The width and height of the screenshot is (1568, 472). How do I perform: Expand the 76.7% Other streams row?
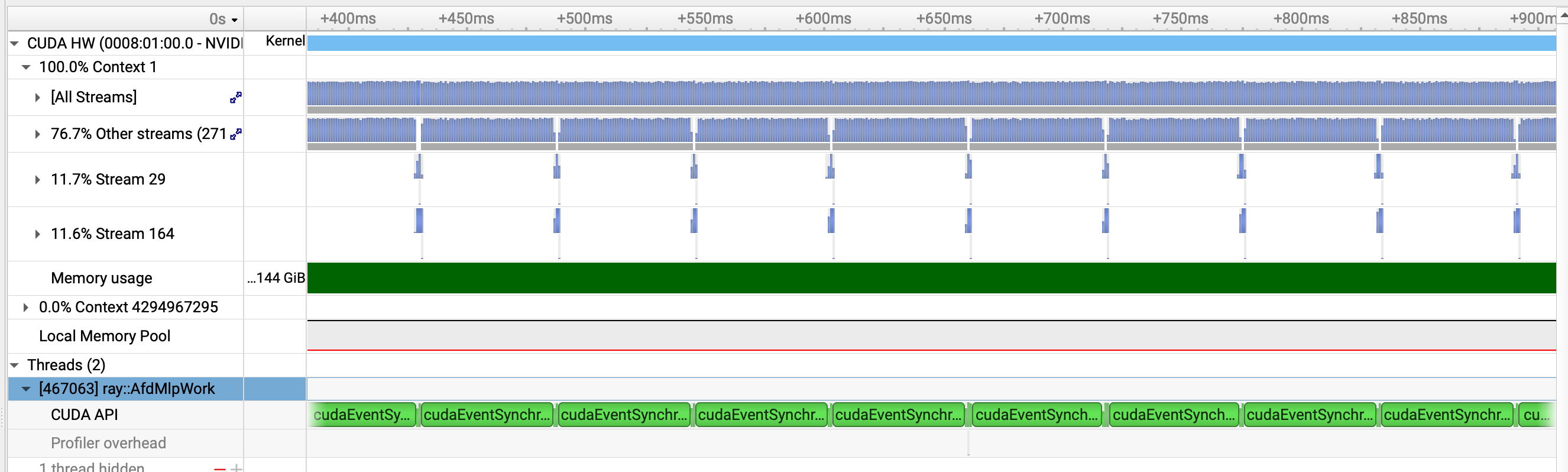click(x=38, y=134)
